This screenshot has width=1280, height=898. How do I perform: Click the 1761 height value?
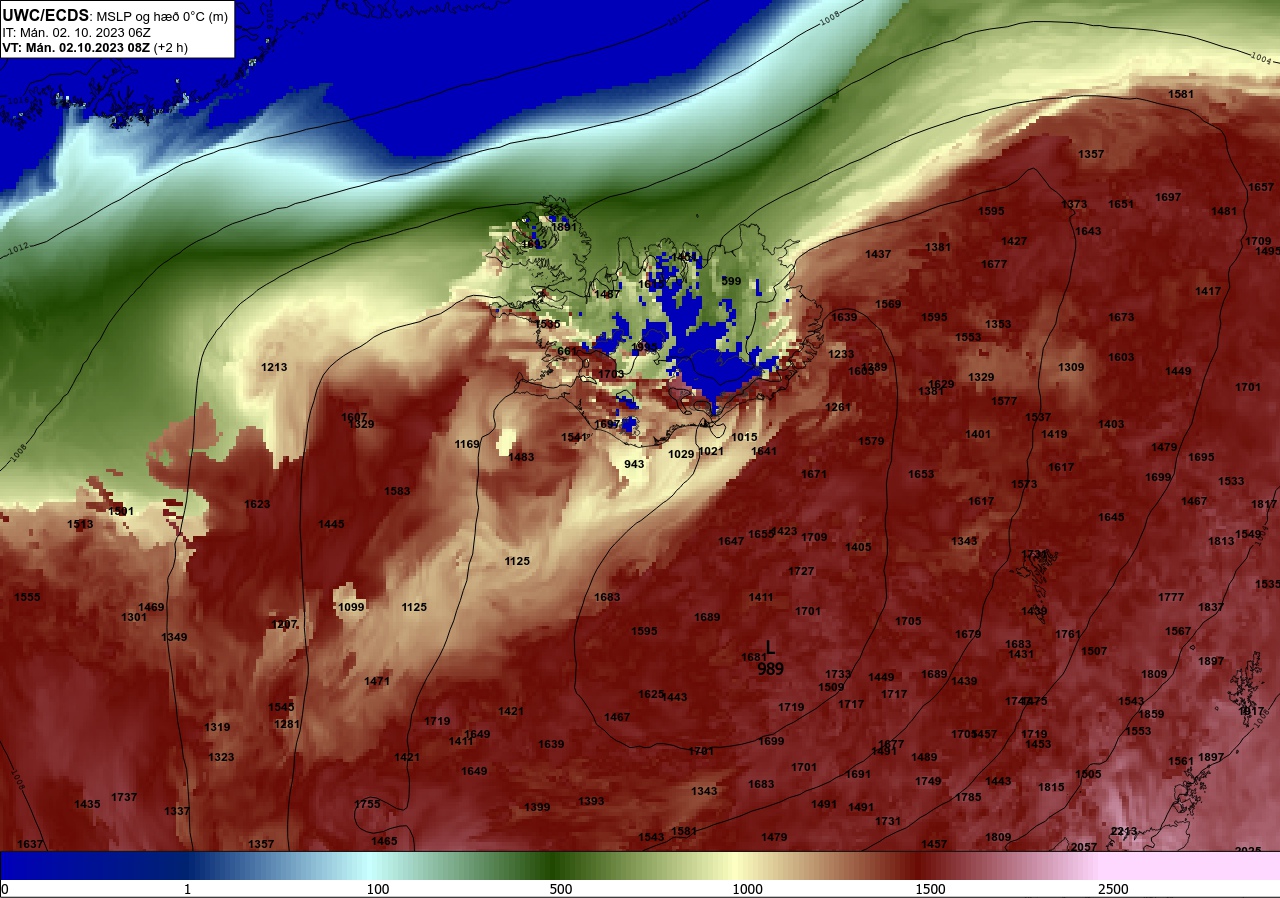click(x=1068, y=634)
